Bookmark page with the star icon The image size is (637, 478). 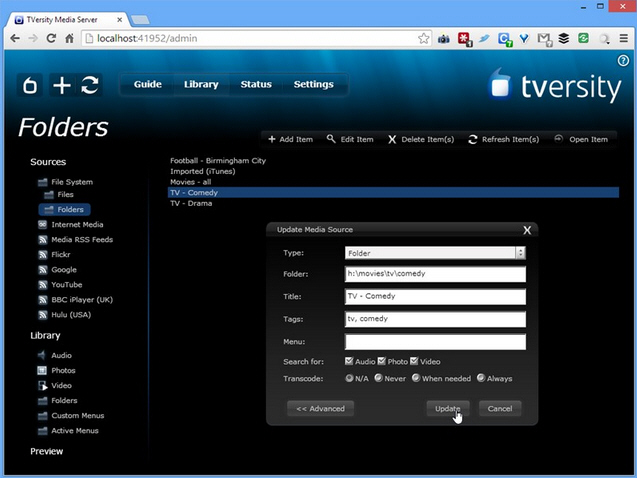click(423, 39)
